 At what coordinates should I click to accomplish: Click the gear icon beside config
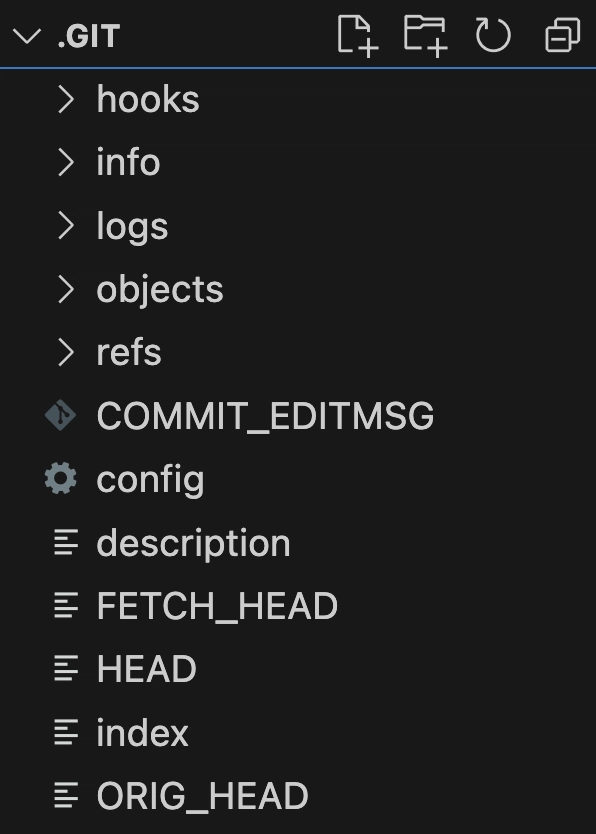(x=61, y=478)
